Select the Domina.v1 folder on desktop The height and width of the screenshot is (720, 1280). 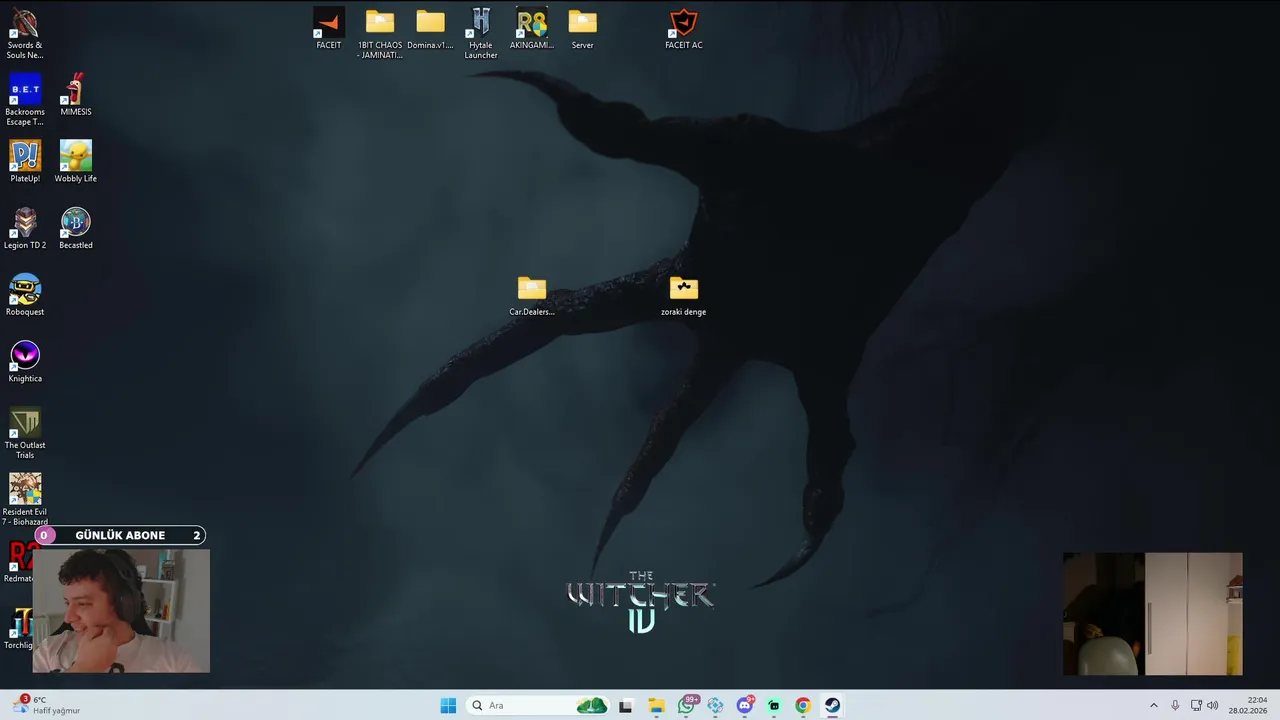[430, 28]
